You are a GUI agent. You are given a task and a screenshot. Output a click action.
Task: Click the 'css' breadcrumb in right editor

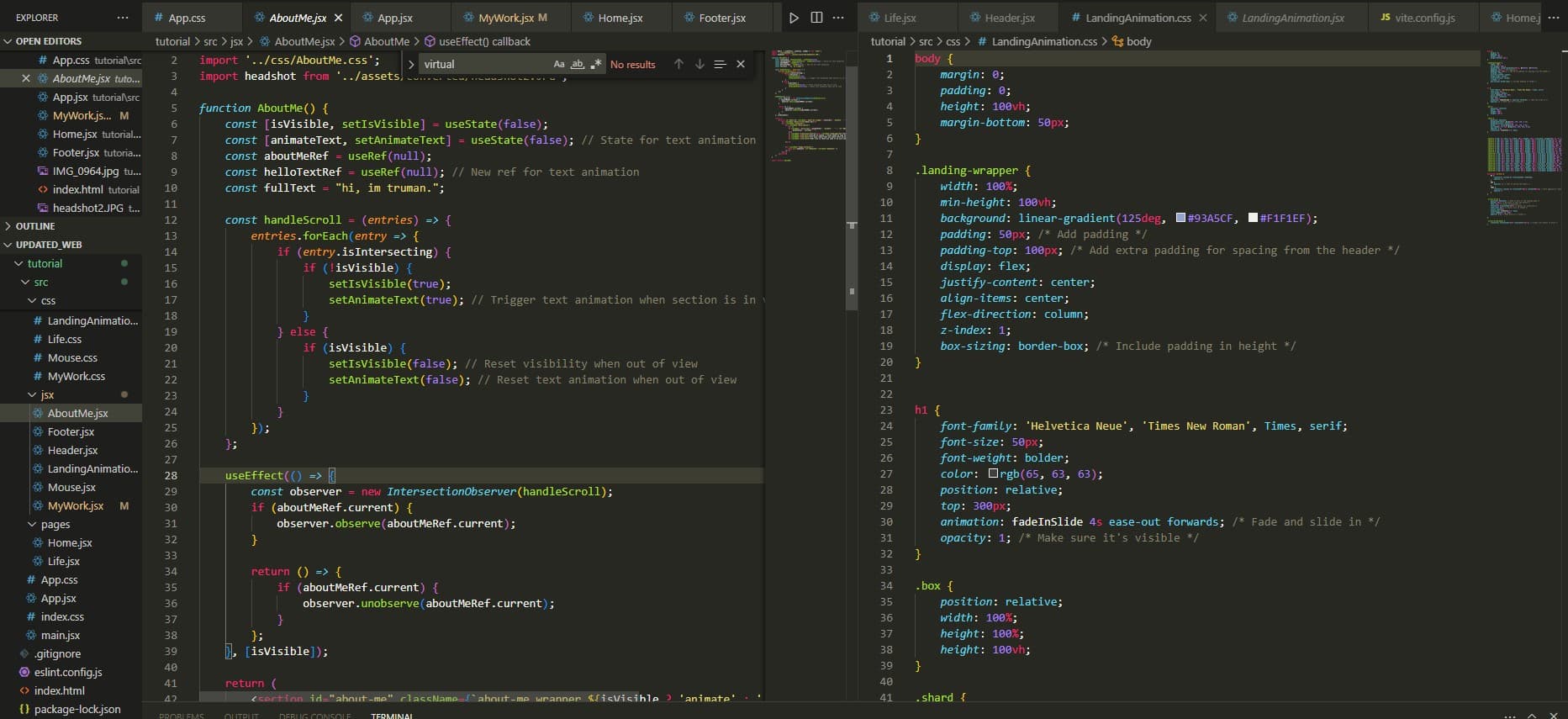tap(953, 41)
